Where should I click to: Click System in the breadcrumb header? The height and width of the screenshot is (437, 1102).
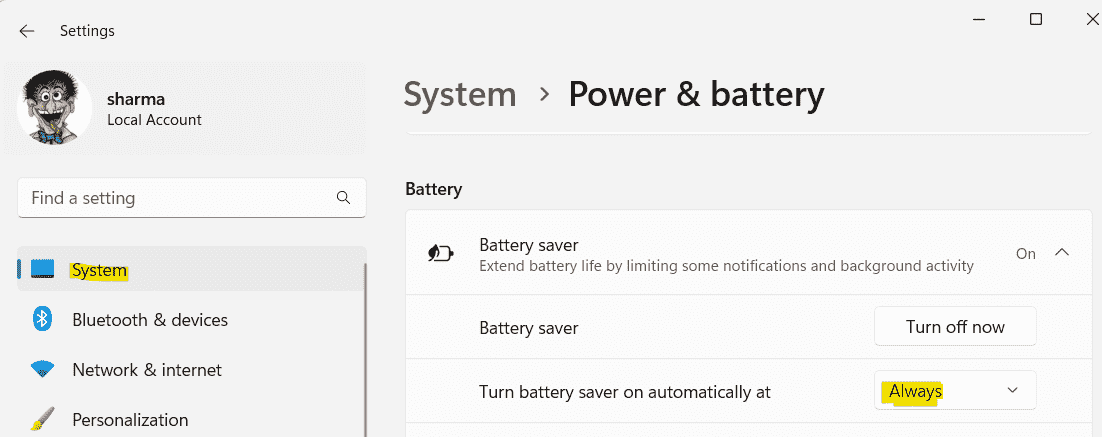point(460,94)
